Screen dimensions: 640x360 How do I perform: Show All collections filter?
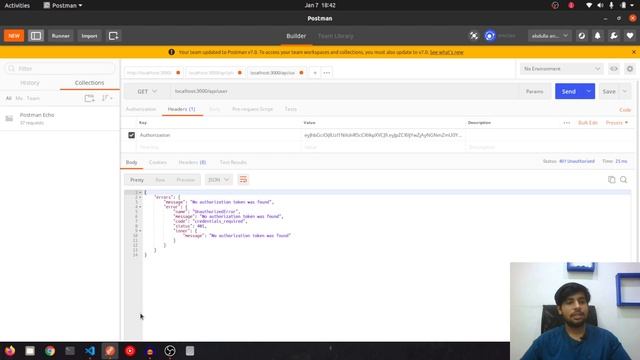pos(9,98)
